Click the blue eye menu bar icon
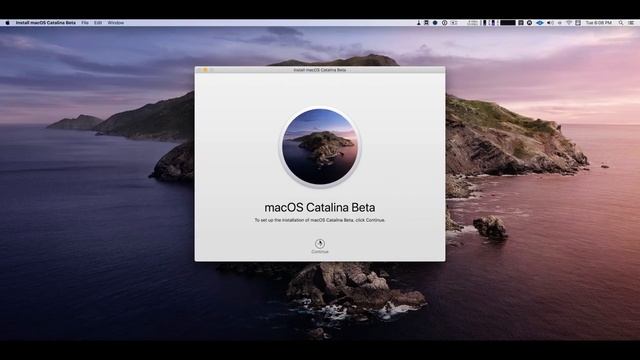 coord(540,23)
